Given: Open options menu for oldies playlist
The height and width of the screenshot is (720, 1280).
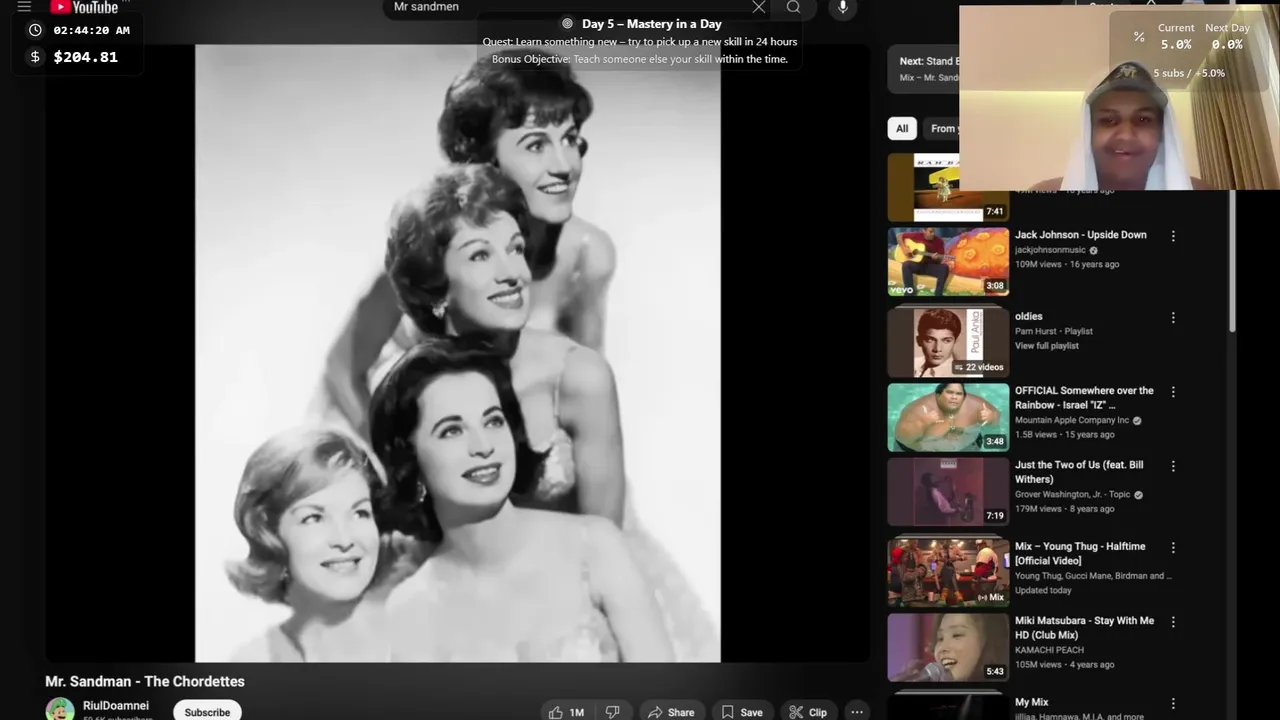Looking at the screenshot, I should coord(1173,318).
